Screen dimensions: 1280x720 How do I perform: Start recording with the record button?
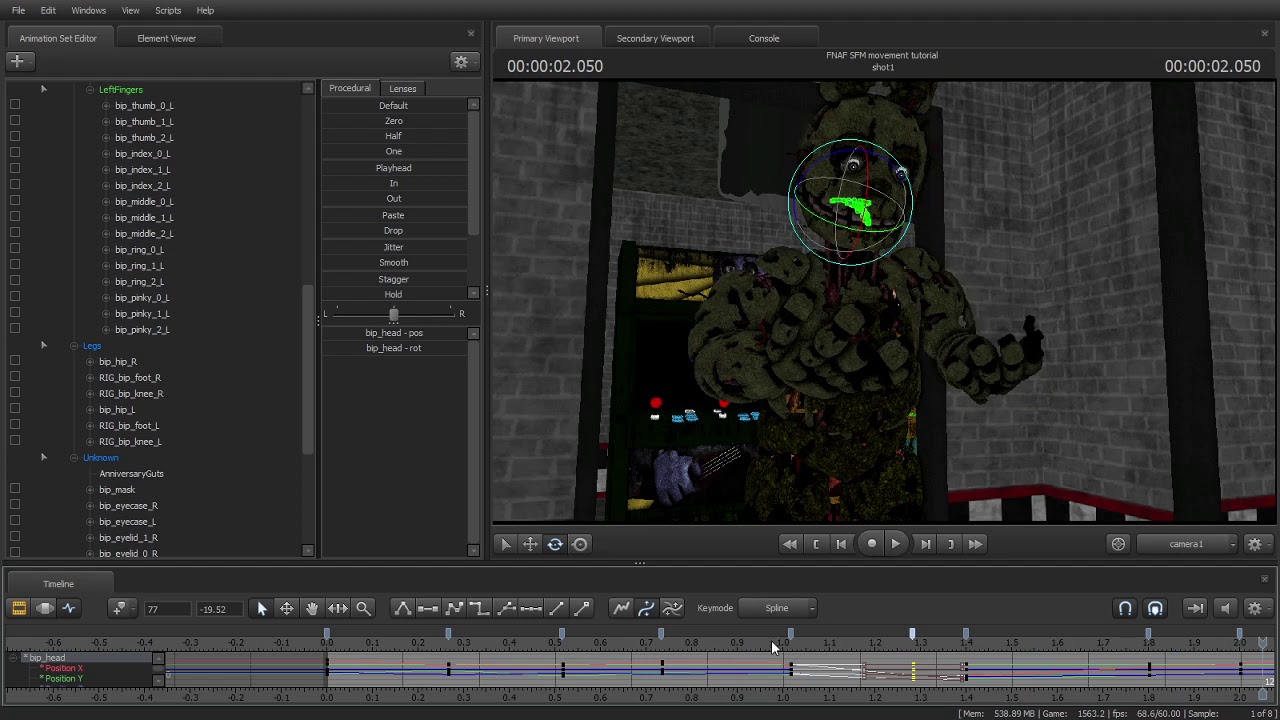click(x=871, y=544)
